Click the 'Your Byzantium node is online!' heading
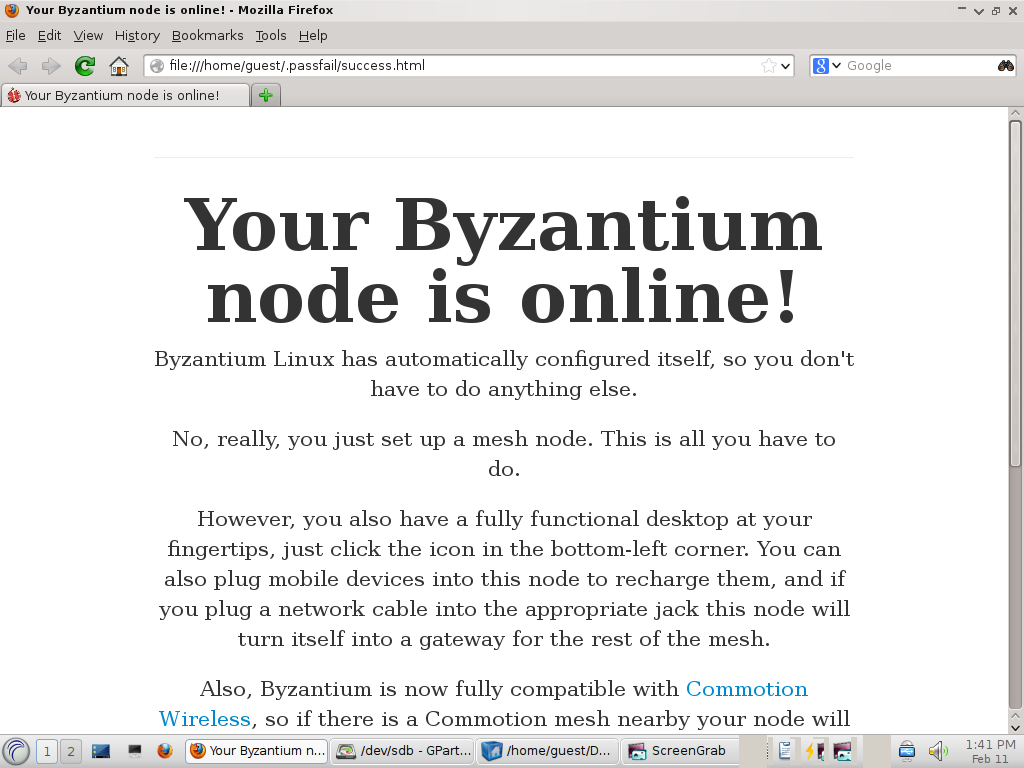 click(504, 261)
